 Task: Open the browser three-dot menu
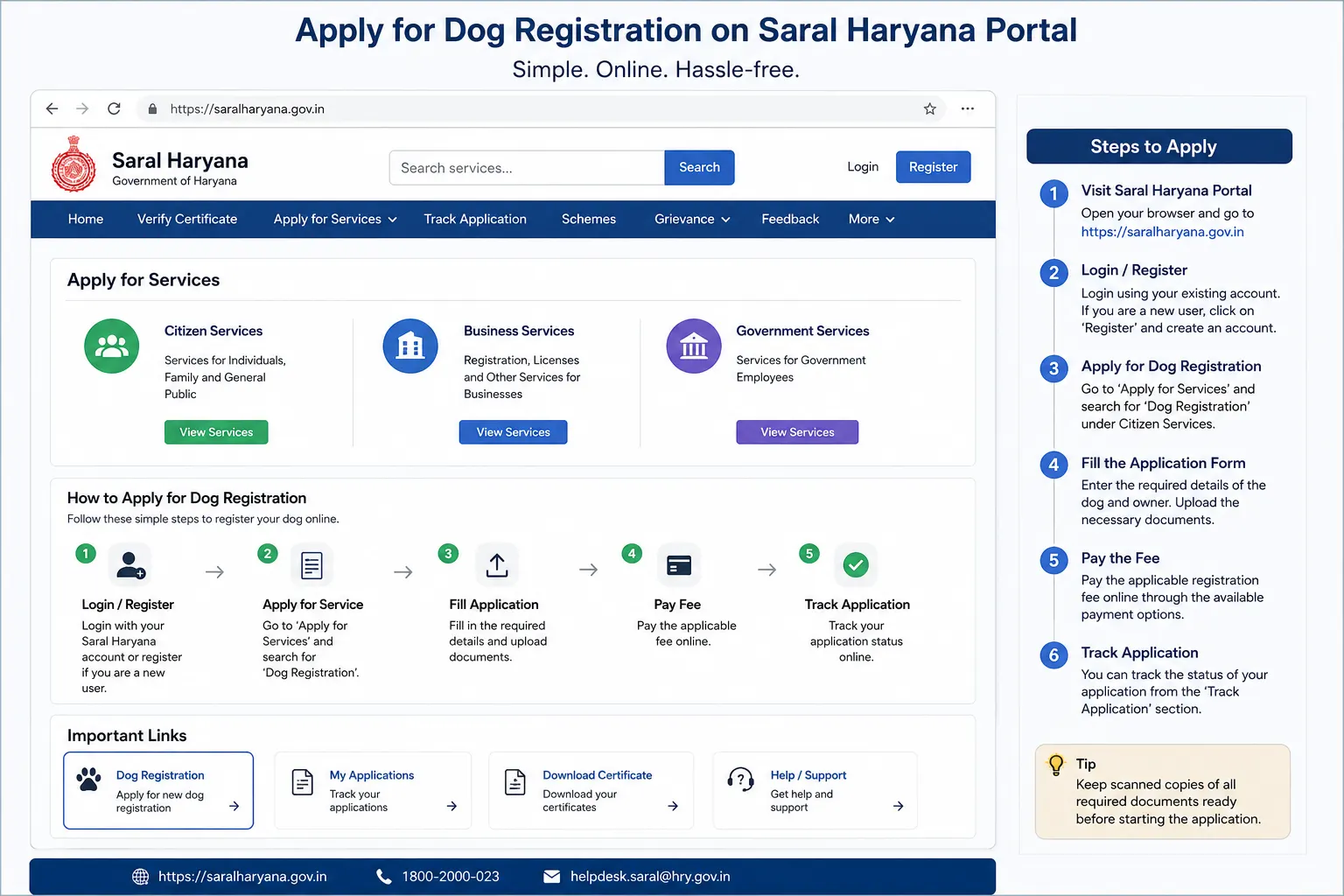[x=967, y=108]
